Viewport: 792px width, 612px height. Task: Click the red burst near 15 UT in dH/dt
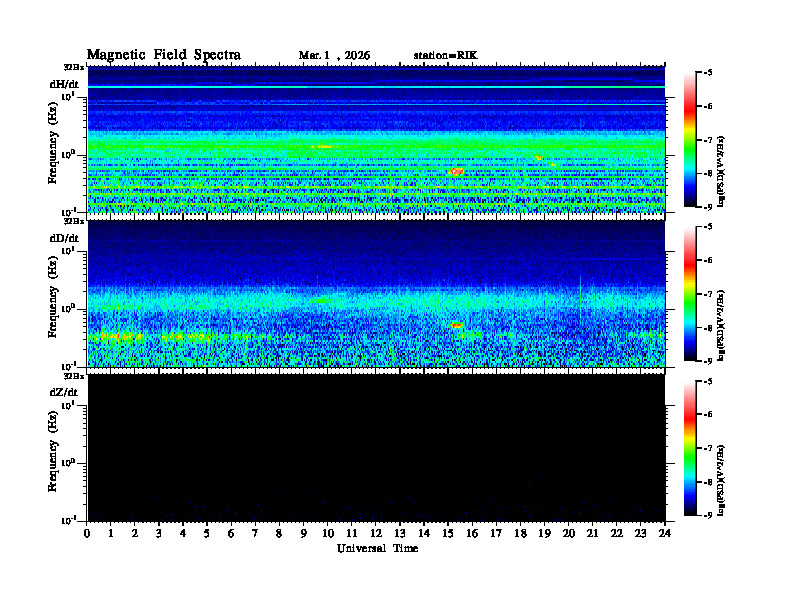tap(457, 172)
